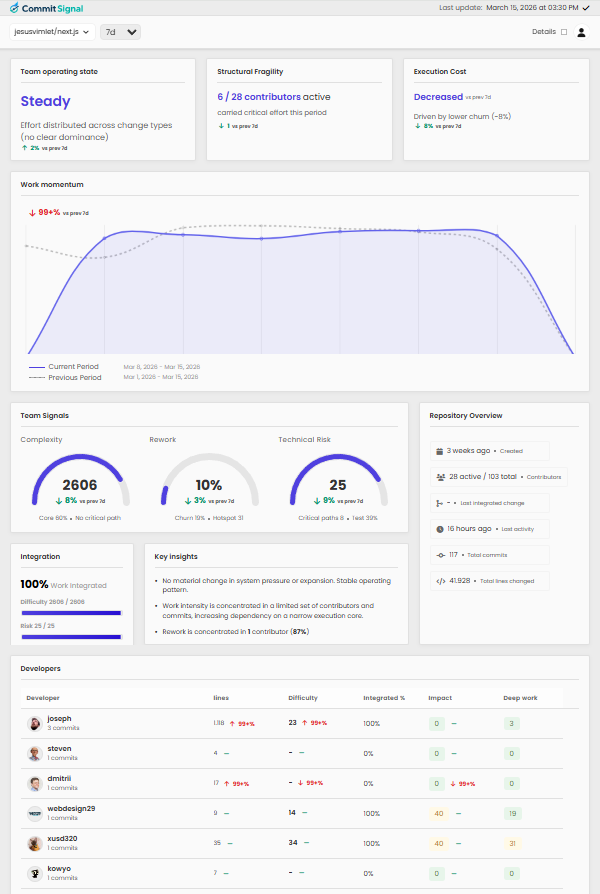Click the contributors people icon

pyautogui.click(x=440, y=477)
